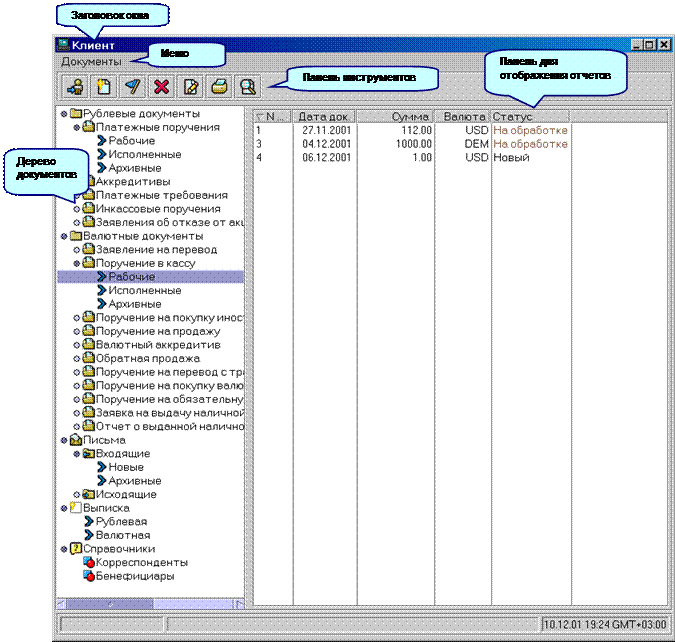
Task: Collapse the Выписка node
Action: tap(64, 508)
